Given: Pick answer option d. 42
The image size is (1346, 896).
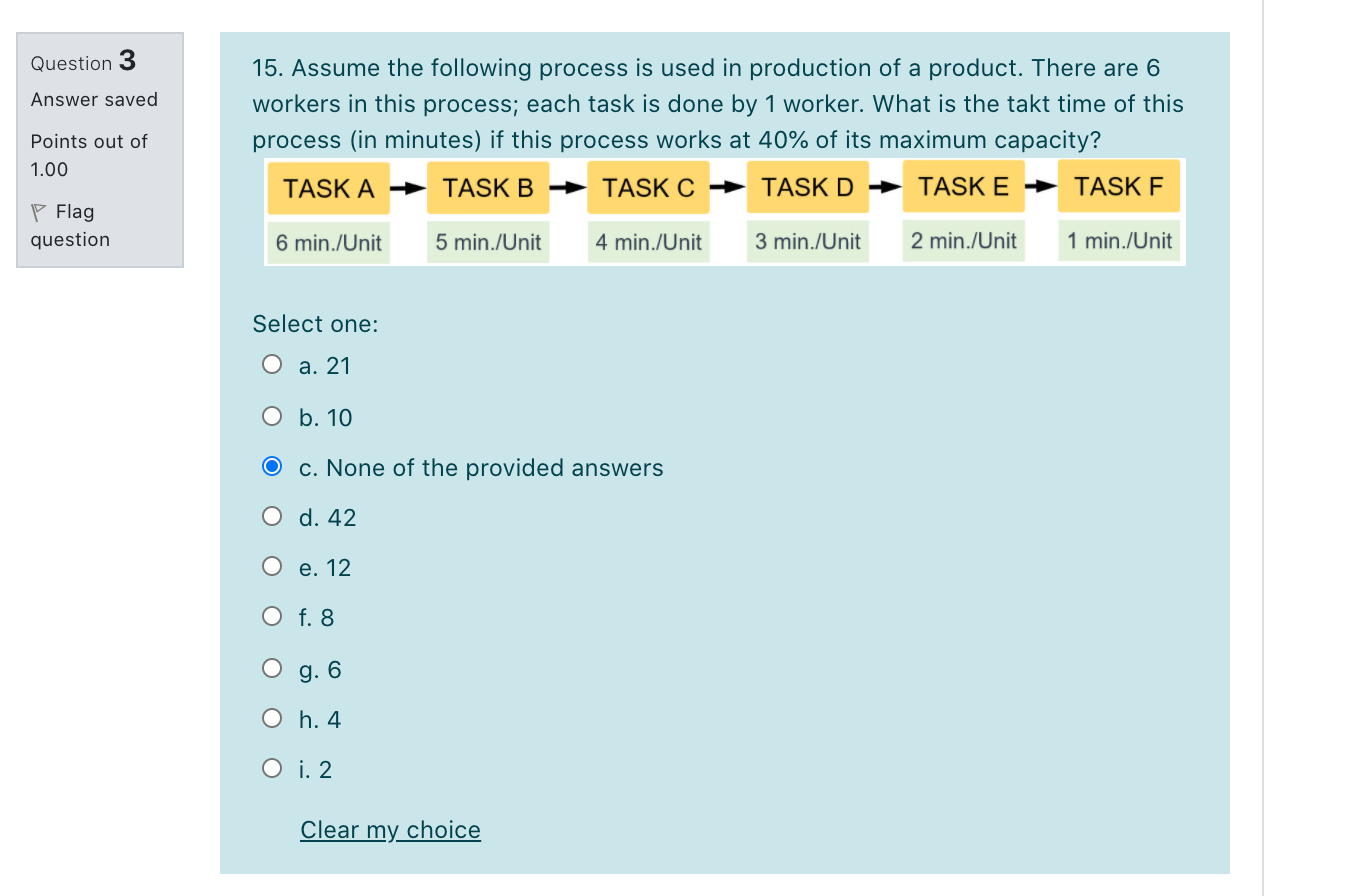Looking at the screenshot, I should (x=272, y=517).
